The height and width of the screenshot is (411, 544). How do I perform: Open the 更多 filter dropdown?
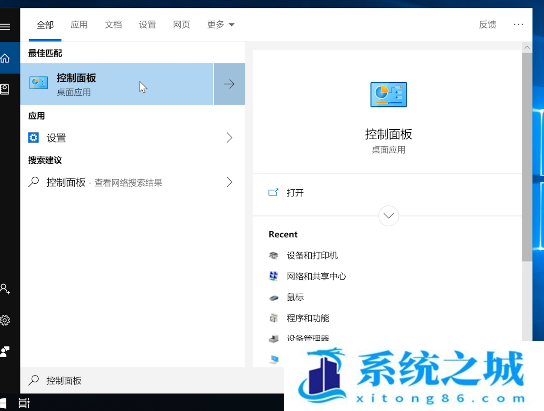pyautogui.click(x=221, y=25)
